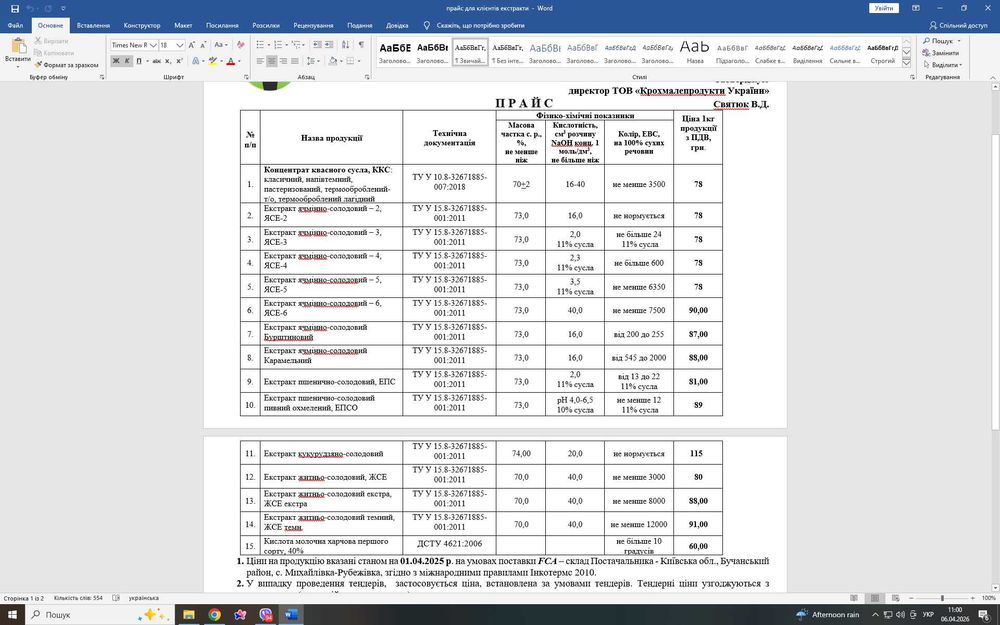Switch to the Макет tab

tap(183, 26)
